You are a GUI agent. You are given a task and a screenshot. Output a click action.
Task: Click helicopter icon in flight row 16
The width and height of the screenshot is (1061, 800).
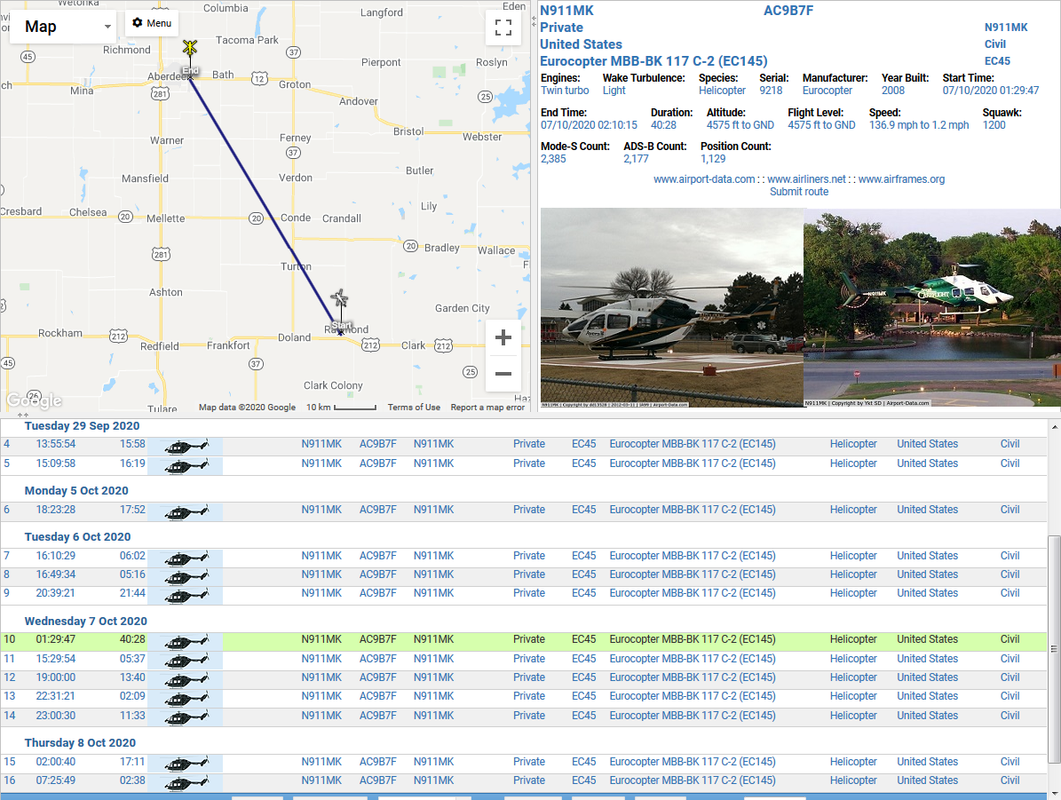click(186, 782)
